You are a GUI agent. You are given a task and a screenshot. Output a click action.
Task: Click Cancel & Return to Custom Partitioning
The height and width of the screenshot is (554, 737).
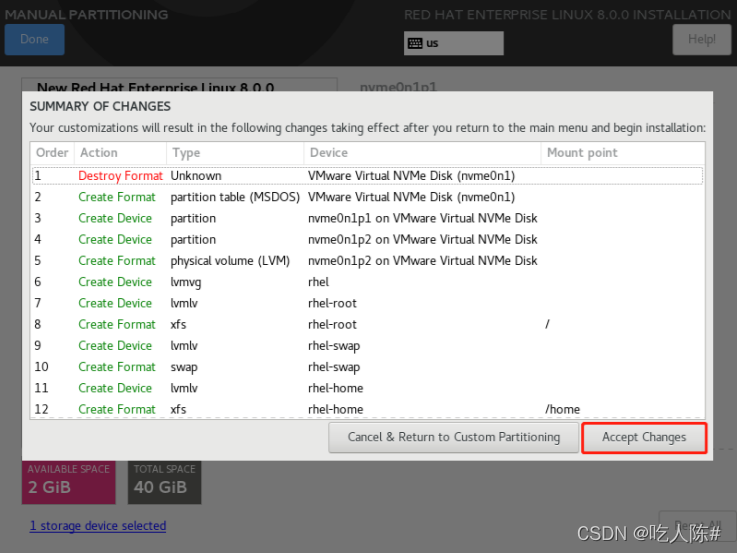click(x=454, y=437)
